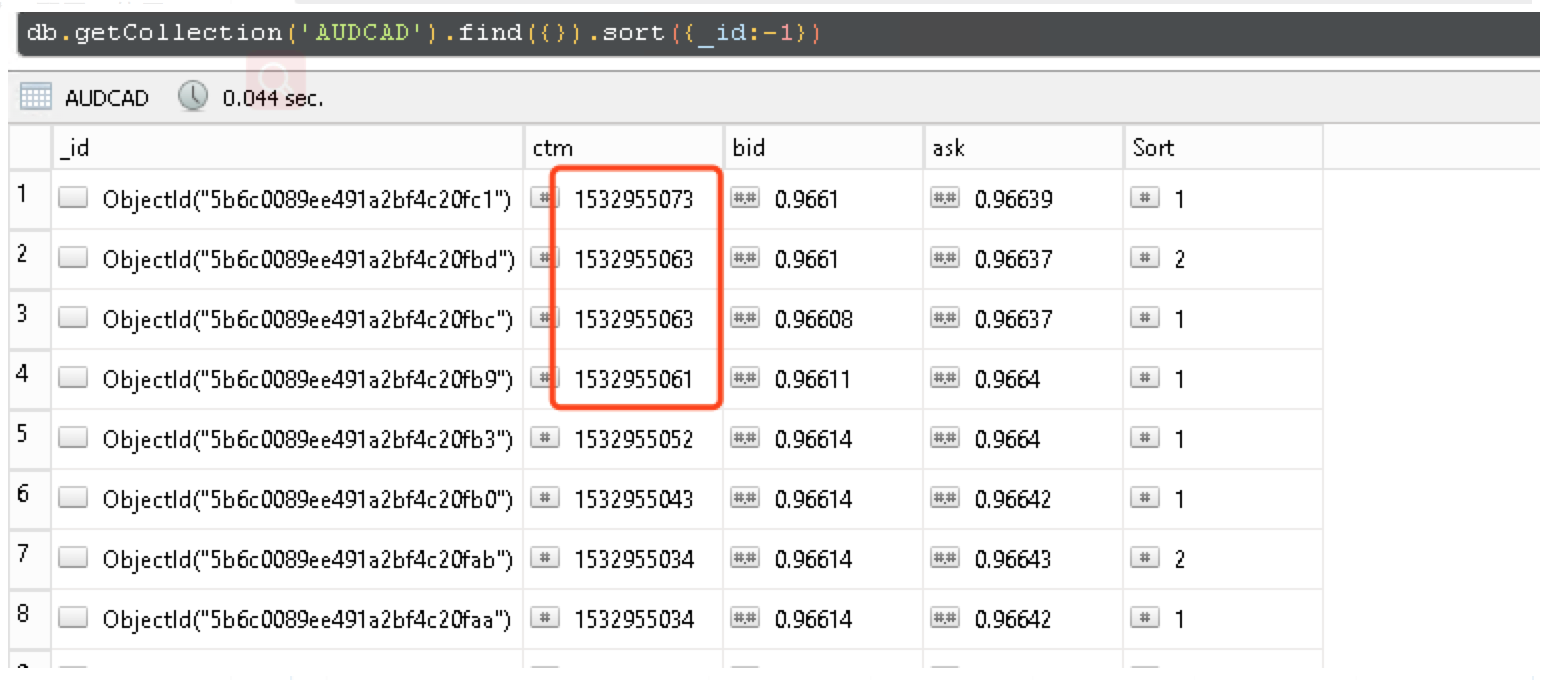
Task: Click the document icon for ObjectId ending 20fab
Action: [73, 559]
